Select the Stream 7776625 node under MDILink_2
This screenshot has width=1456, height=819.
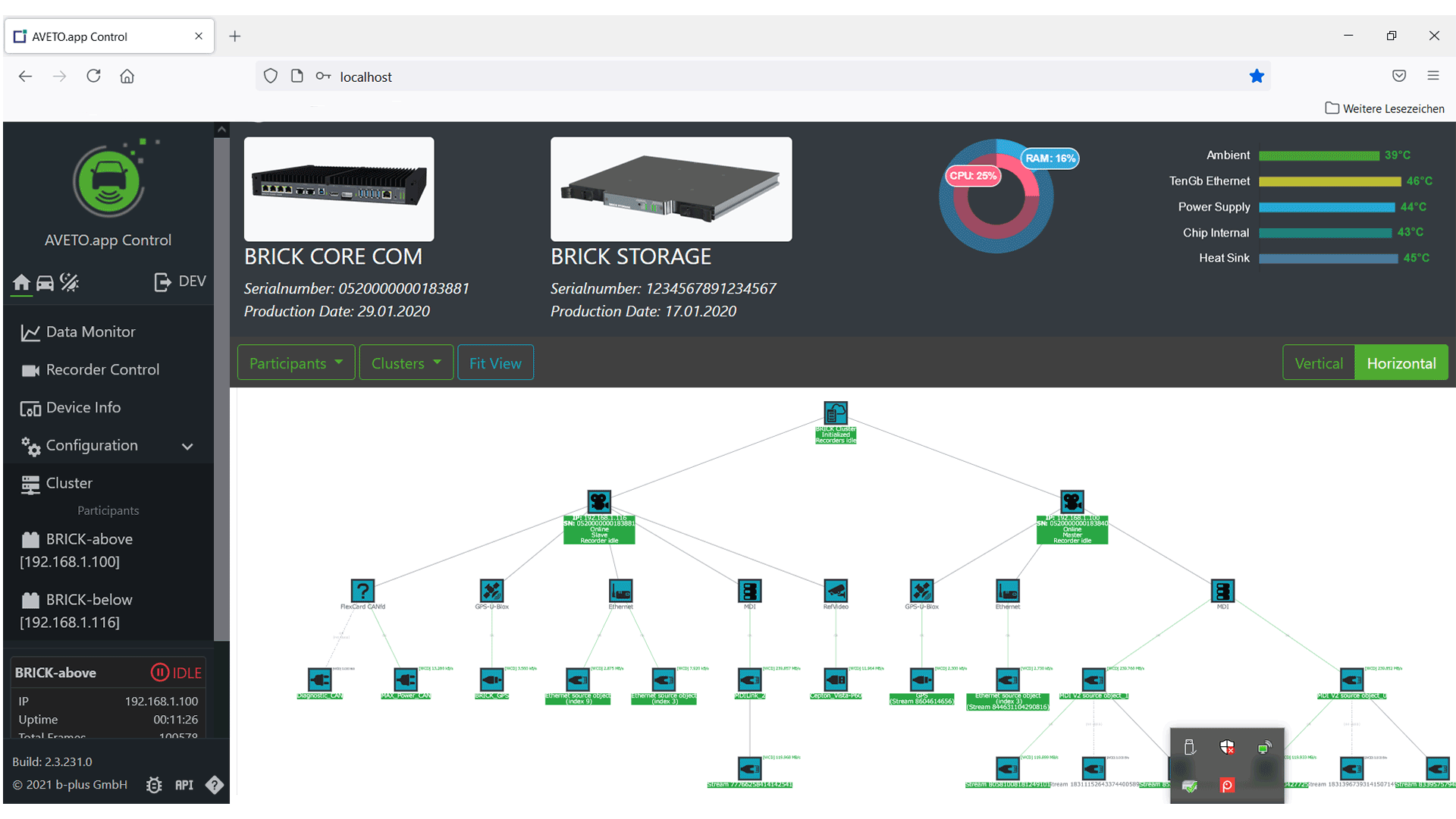(x=750, y=768)
